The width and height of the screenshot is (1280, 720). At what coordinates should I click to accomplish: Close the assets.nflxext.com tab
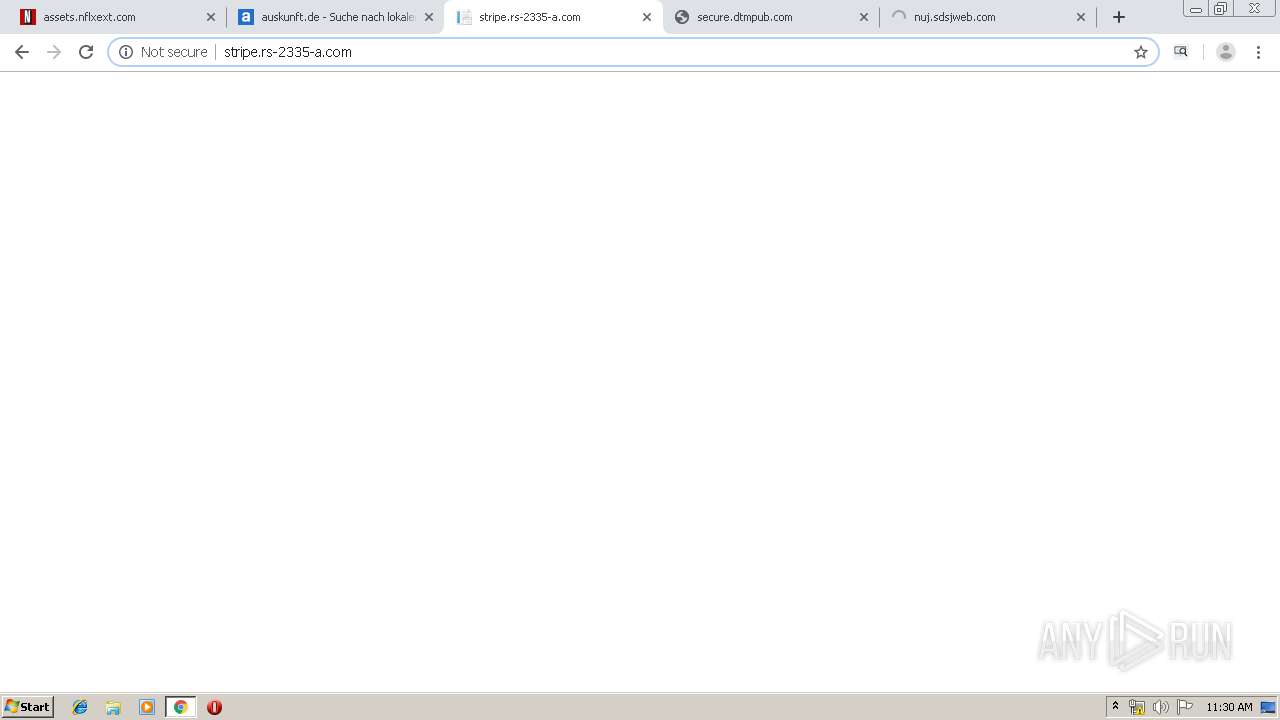[211, 17]
